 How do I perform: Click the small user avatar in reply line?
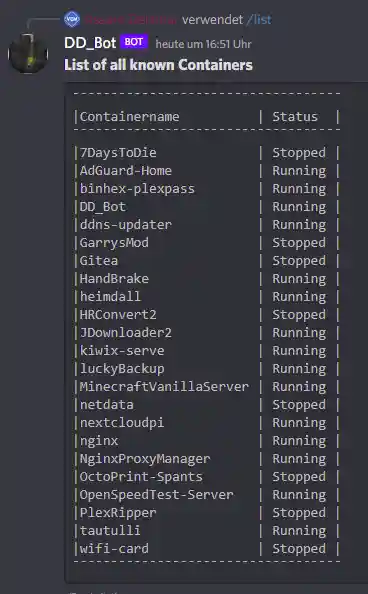point(72,19)
